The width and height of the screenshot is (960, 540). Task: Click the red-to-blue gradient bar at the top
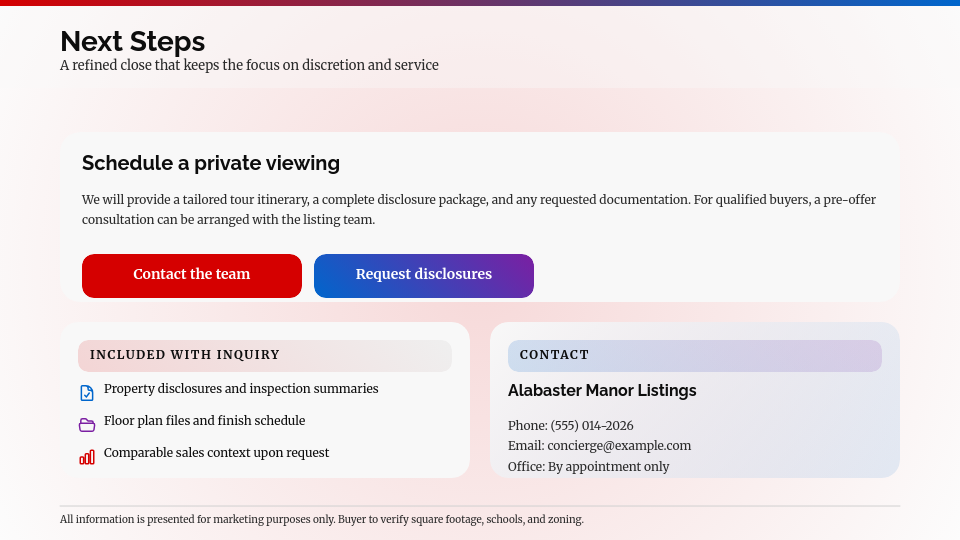pos(480,3)
